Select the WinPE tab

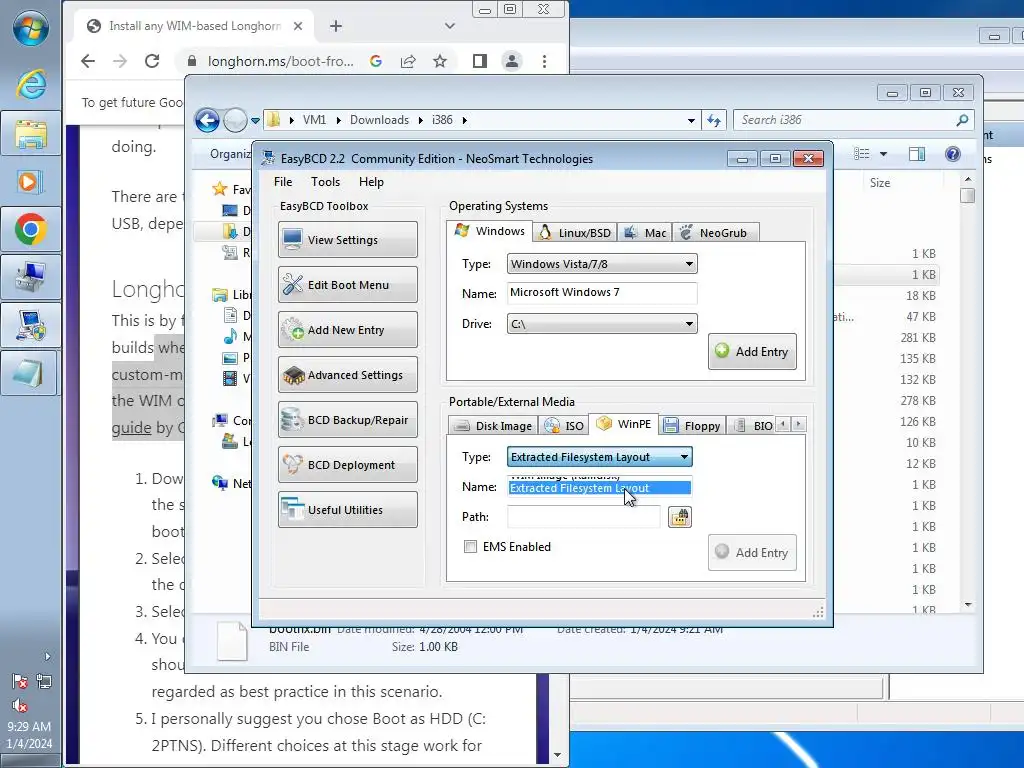[624, 424]
